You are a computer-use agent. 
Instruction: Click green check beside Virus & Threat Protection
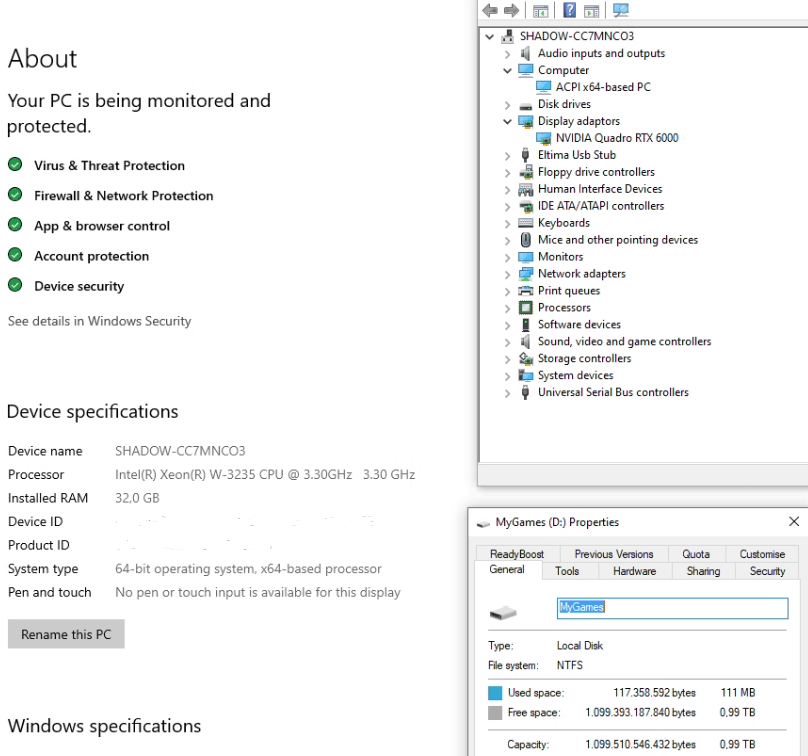(x=15, y=164)
